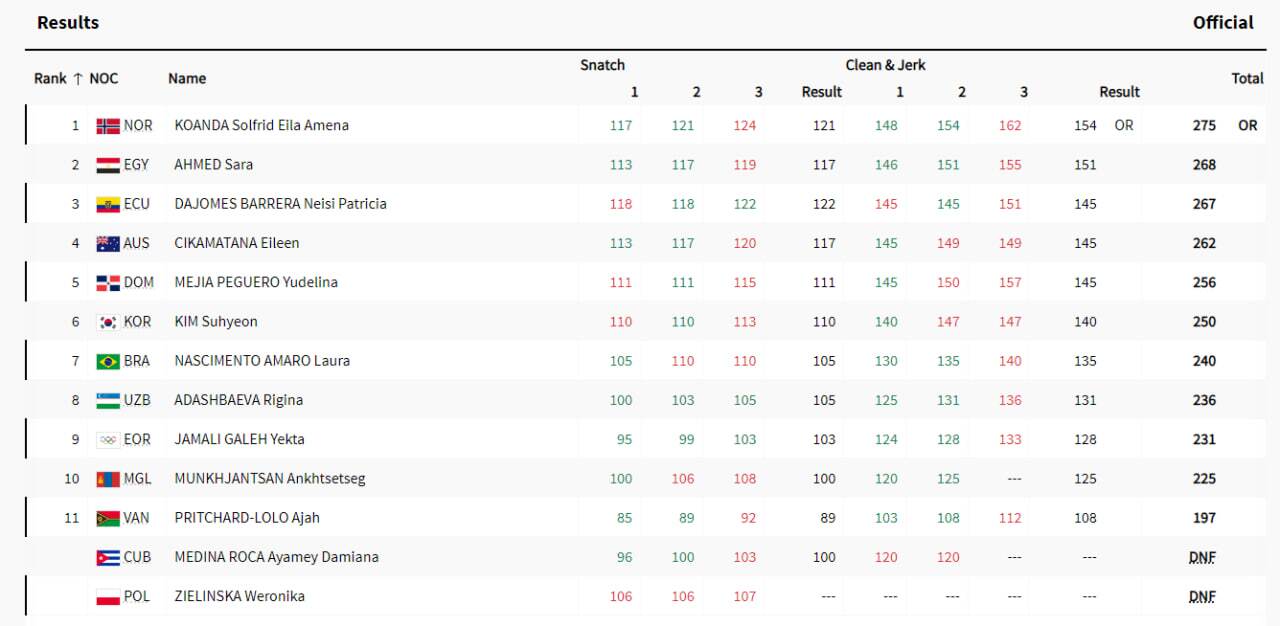The image size is (1280, 626).
Task: Click the Egypt flag icon
Action: click(x=108, y=165)
